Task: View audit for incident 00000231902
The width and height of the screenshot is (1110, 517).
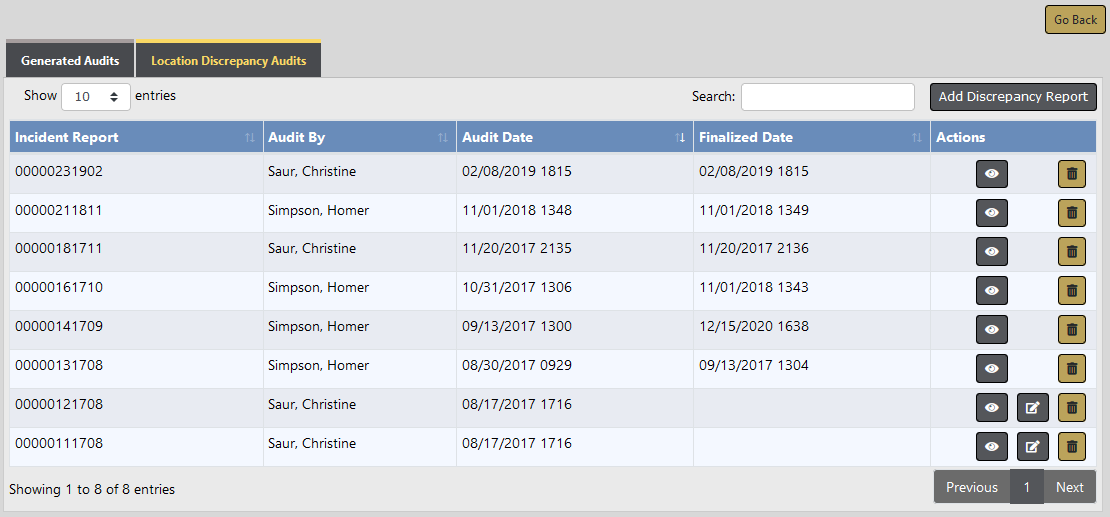Action: click(x=991, y=174)
